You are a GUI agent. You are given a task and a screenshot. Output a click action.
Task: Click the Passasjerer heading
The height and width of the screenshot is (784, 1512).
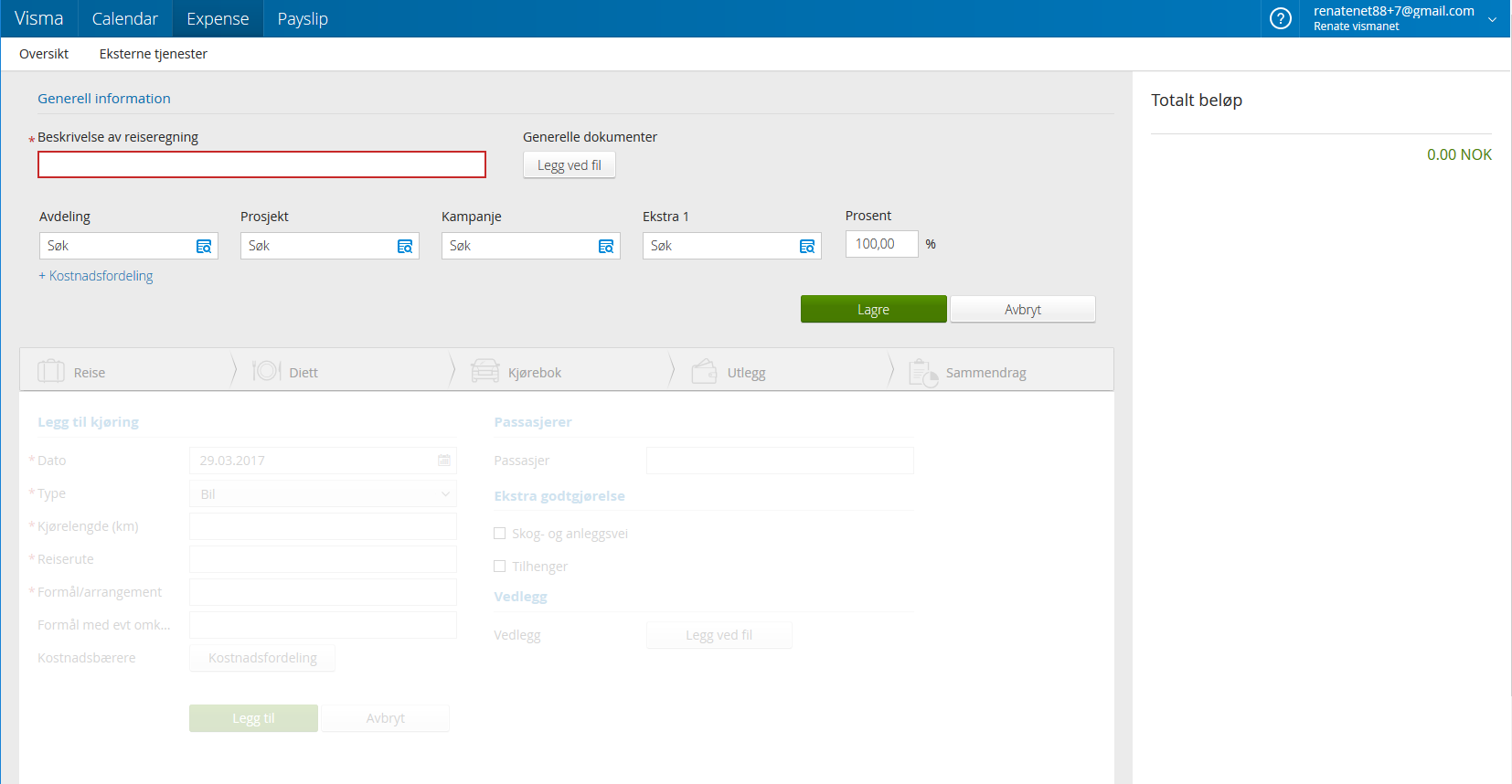tap(533, 422)
